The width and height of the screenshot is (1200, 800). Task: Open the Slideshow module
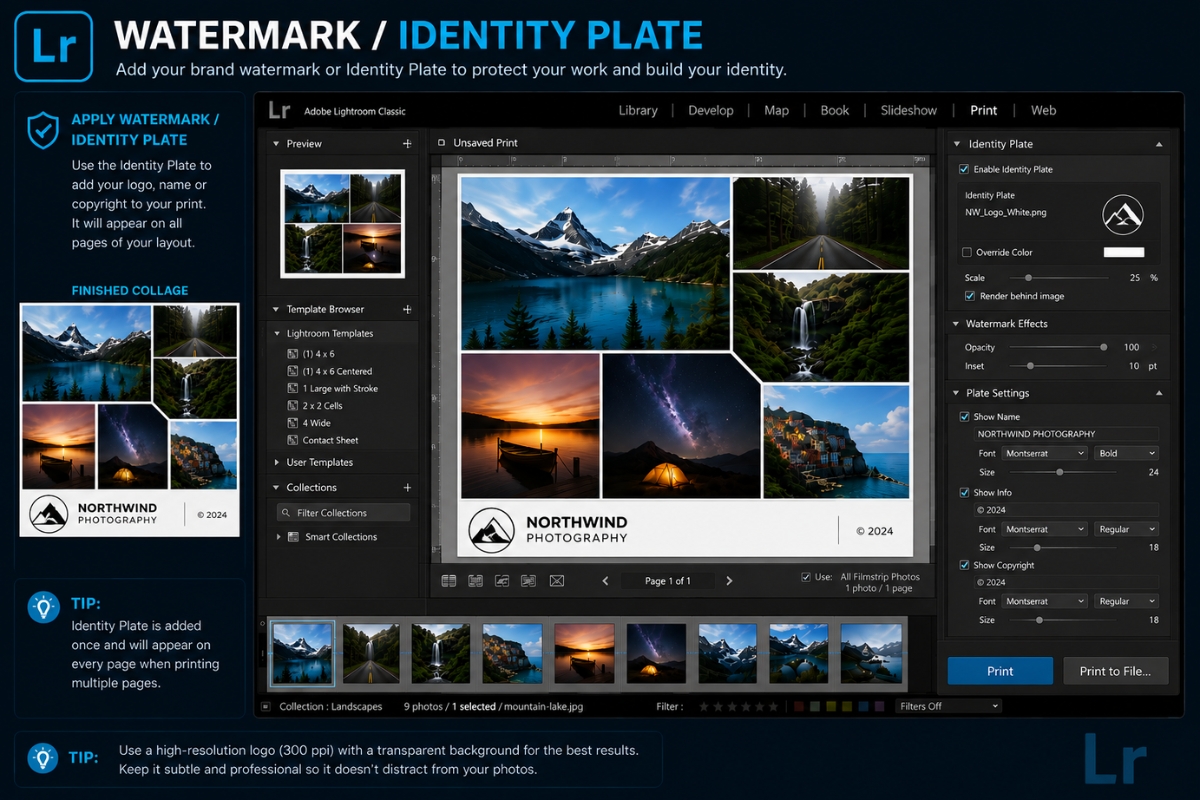pos(909,111)
